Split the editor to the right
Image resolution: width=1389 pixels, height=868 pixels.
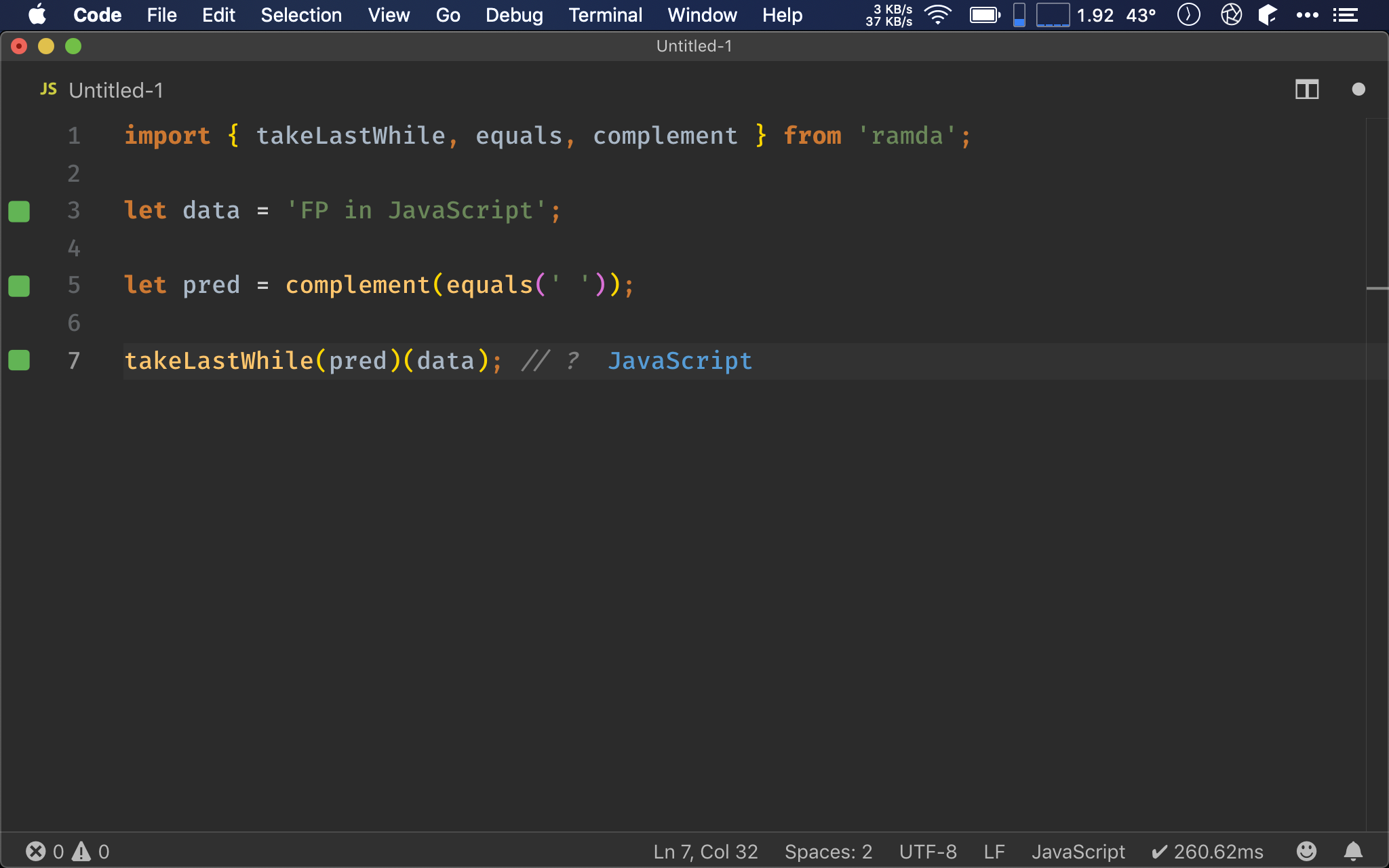pyautogui.click(x=1306, y=90)
